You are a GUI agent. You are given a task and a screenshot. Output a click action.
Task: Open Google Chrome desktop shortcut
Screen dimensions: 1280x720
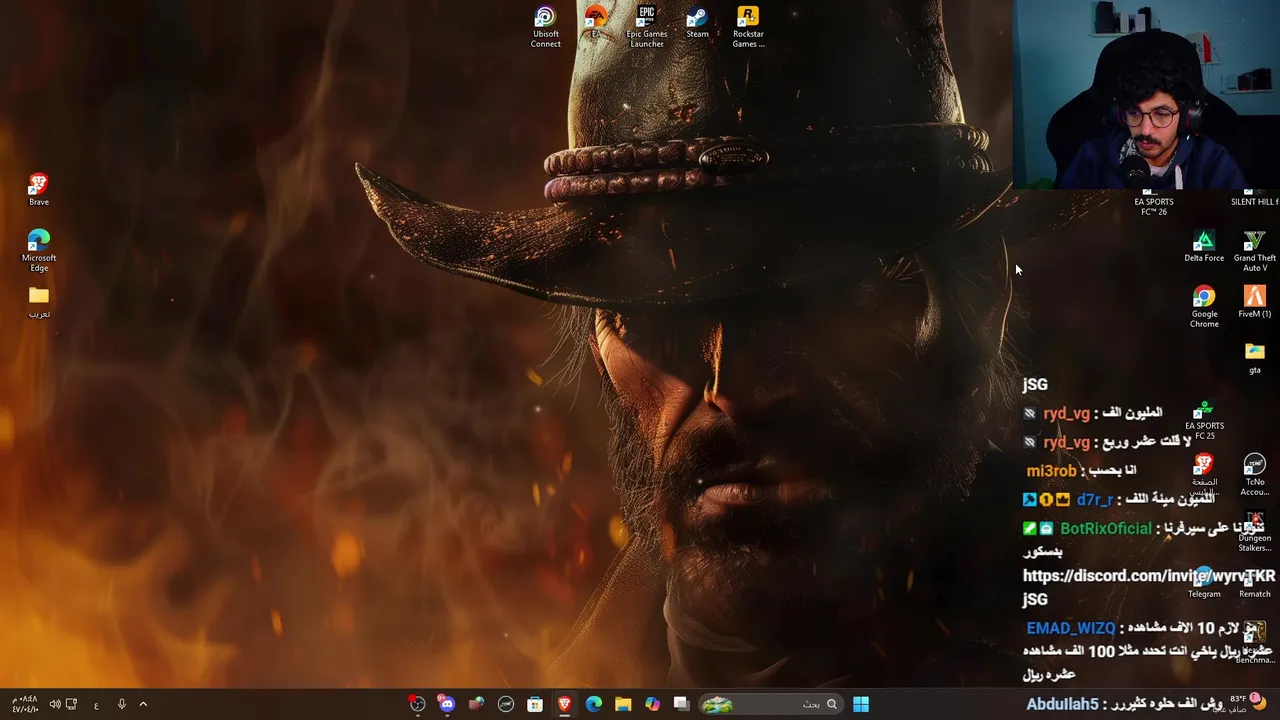point(1204,307)
